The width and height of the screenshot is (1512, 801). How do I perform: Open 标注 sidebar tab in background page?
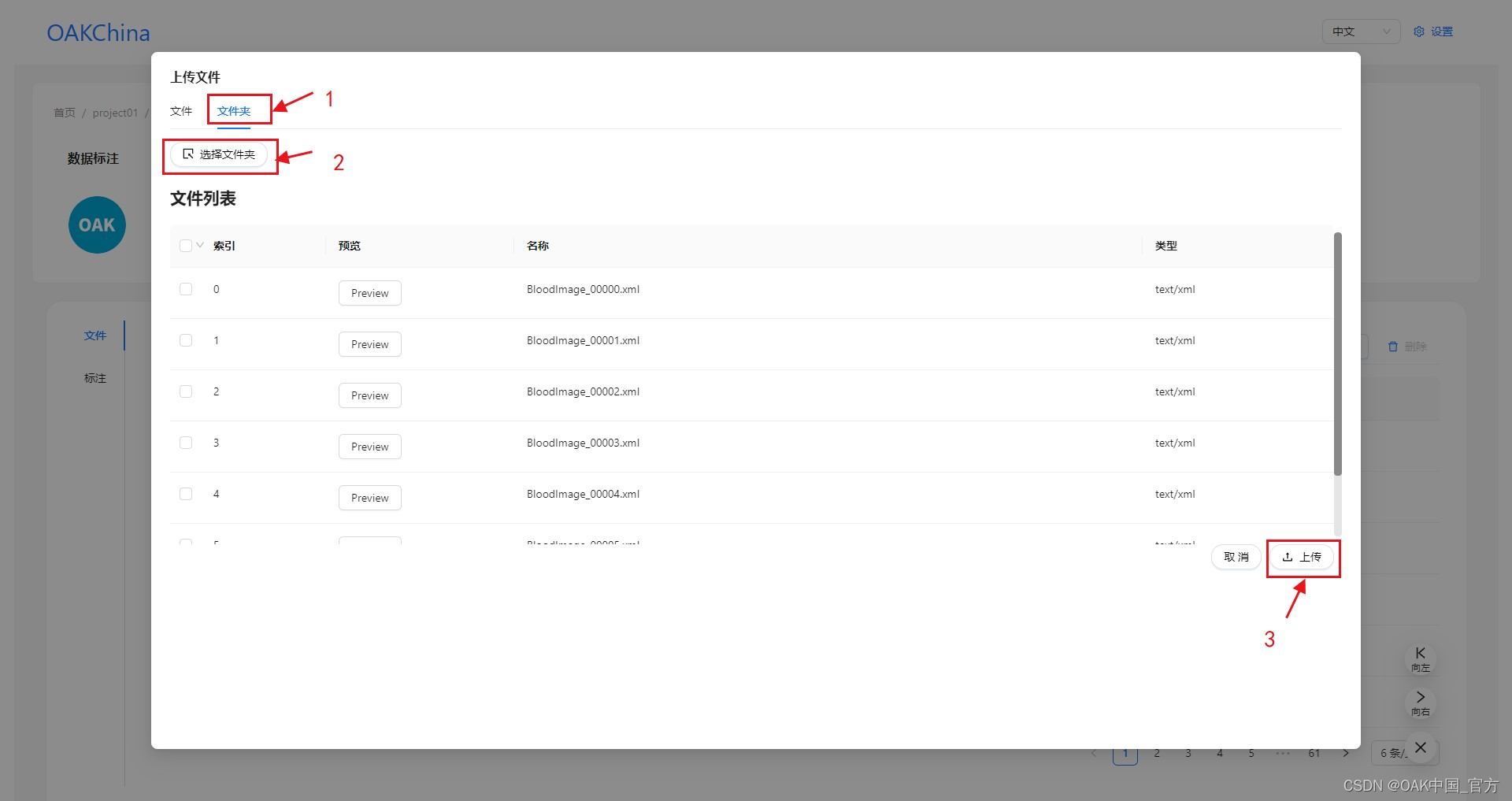pos(95,378)
